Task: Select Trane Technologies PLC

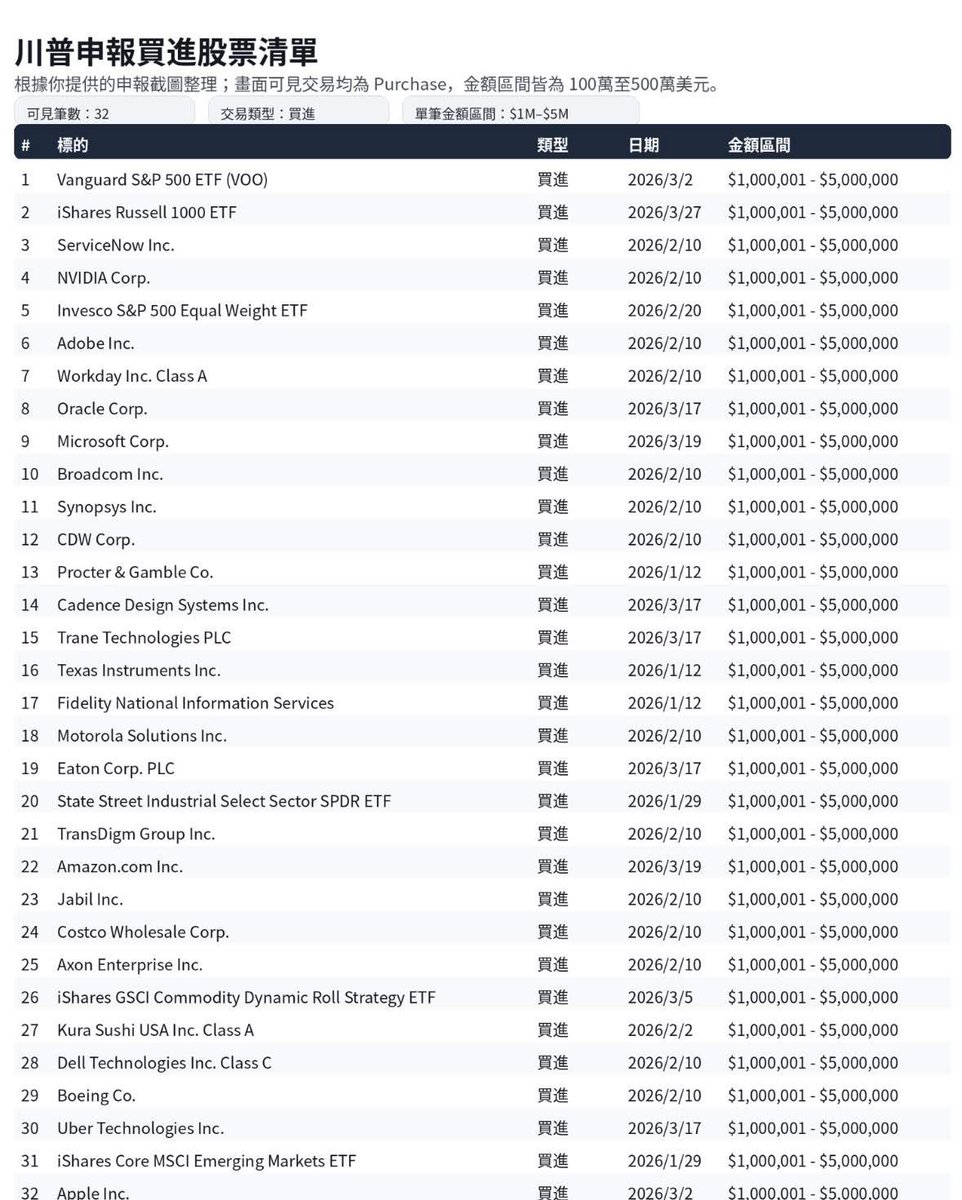Action: coord(144,637)
